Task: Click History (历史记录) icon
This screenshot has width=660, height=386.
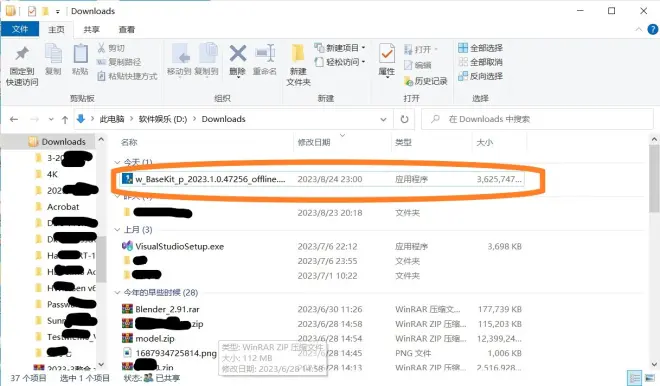Action: coord(408,80)
